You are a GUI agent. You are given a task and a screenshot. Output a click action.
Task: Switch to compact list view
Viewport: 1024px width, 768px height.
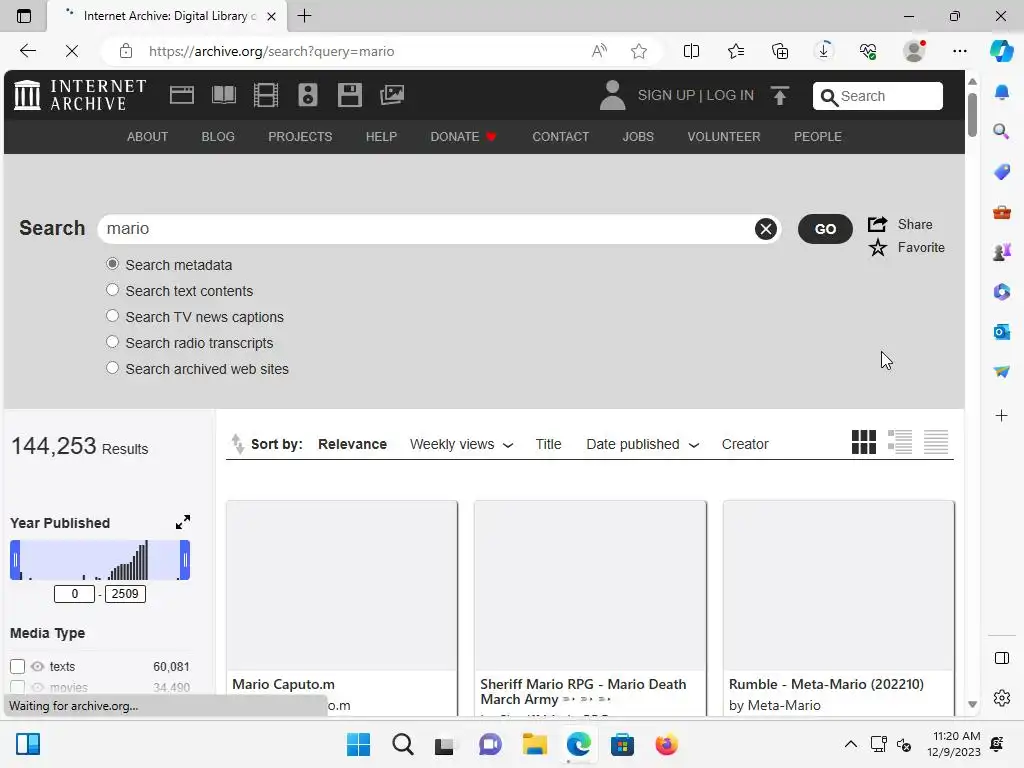pyautogui.click(x=936, y=442)
